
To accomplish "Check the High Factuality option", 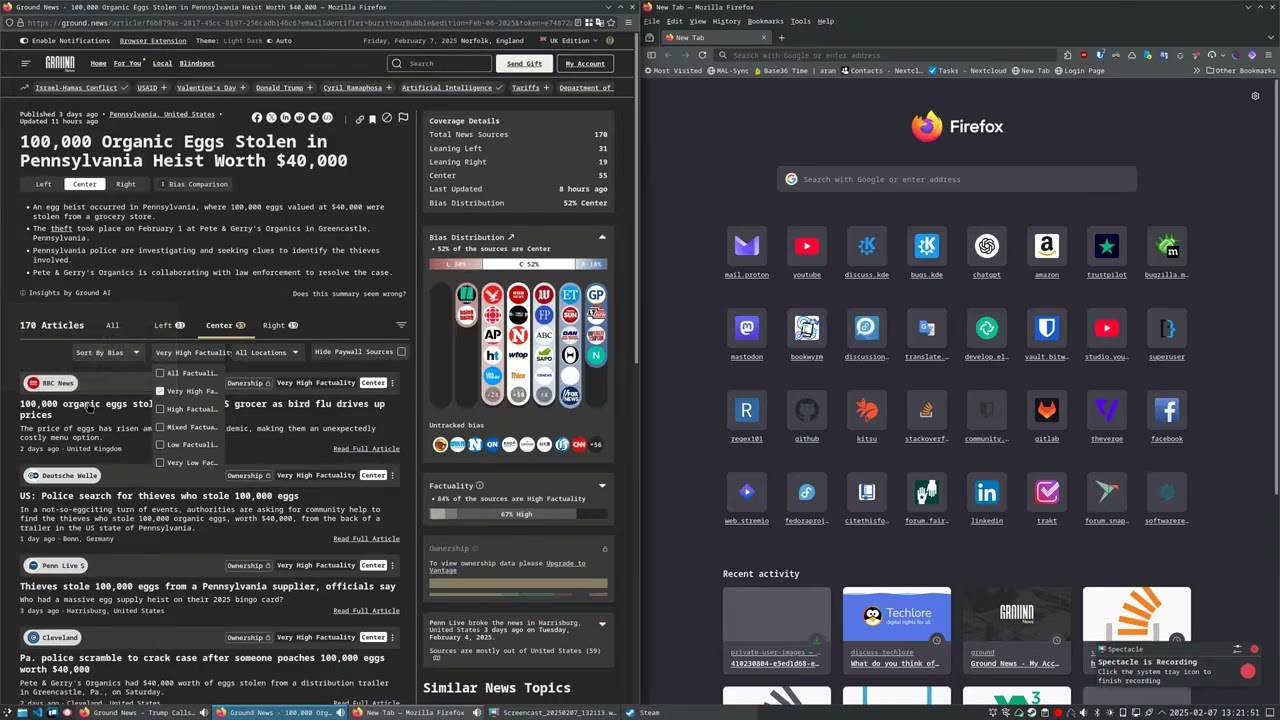I will click(160, 409).
